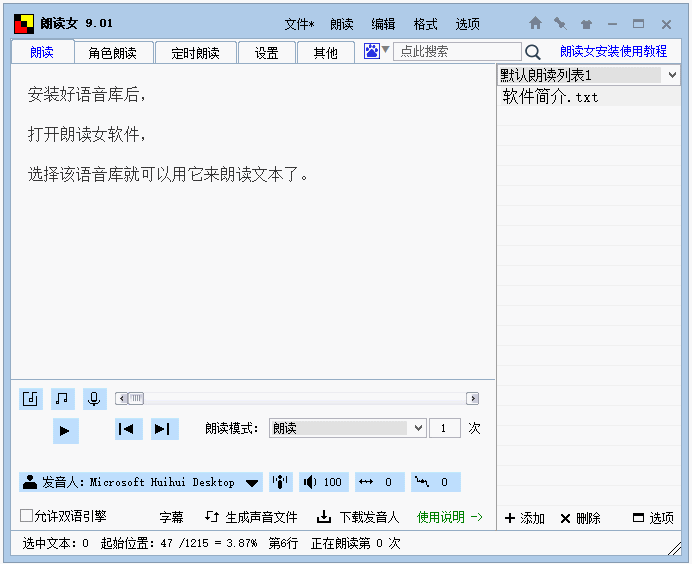Open the 使用说明 link
Screen dimensions: 692x564
pos(450,517)
